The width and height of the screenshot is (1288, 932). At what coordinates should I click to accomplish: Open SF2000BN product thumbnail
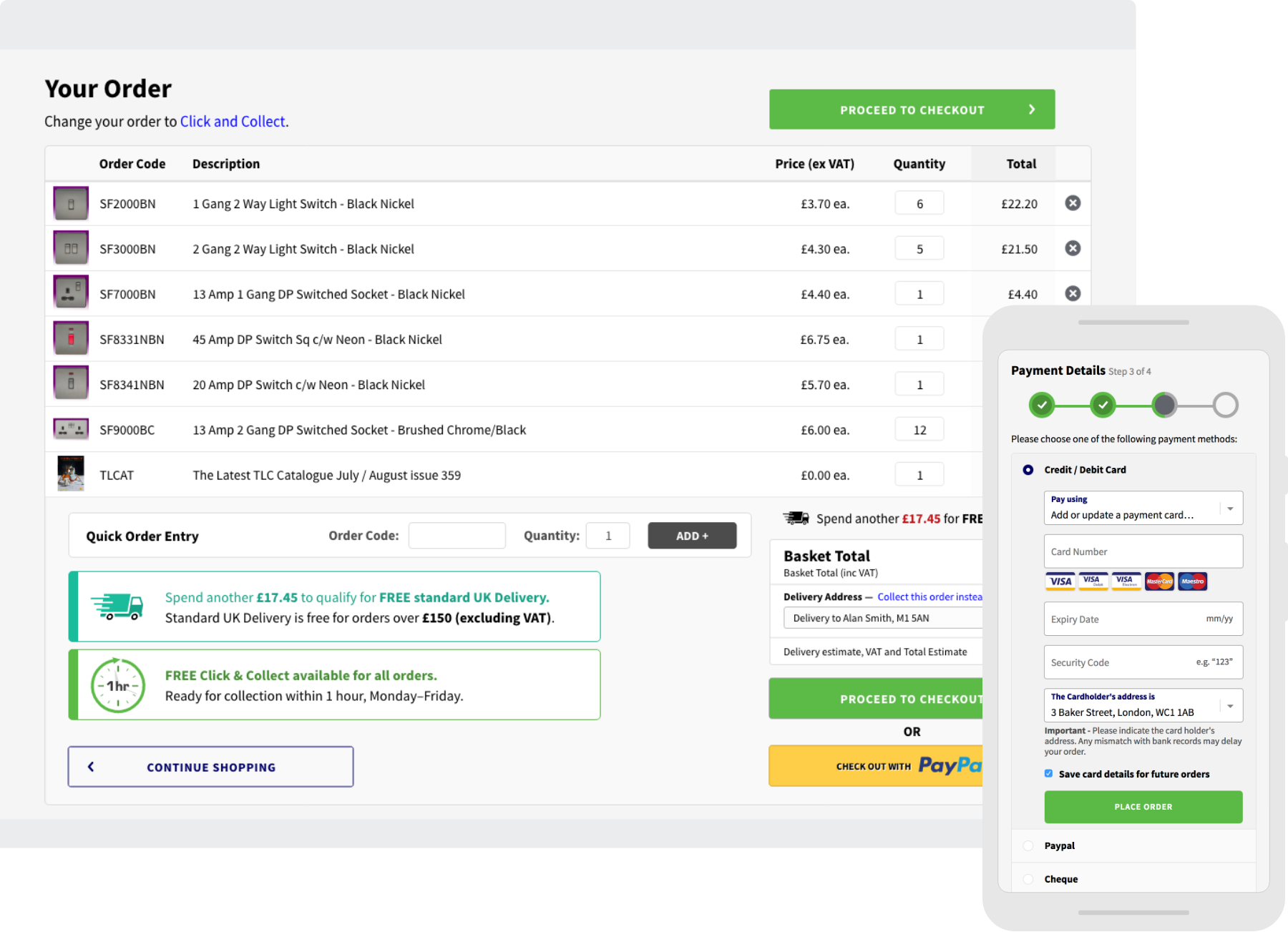(x=71, y=203)
